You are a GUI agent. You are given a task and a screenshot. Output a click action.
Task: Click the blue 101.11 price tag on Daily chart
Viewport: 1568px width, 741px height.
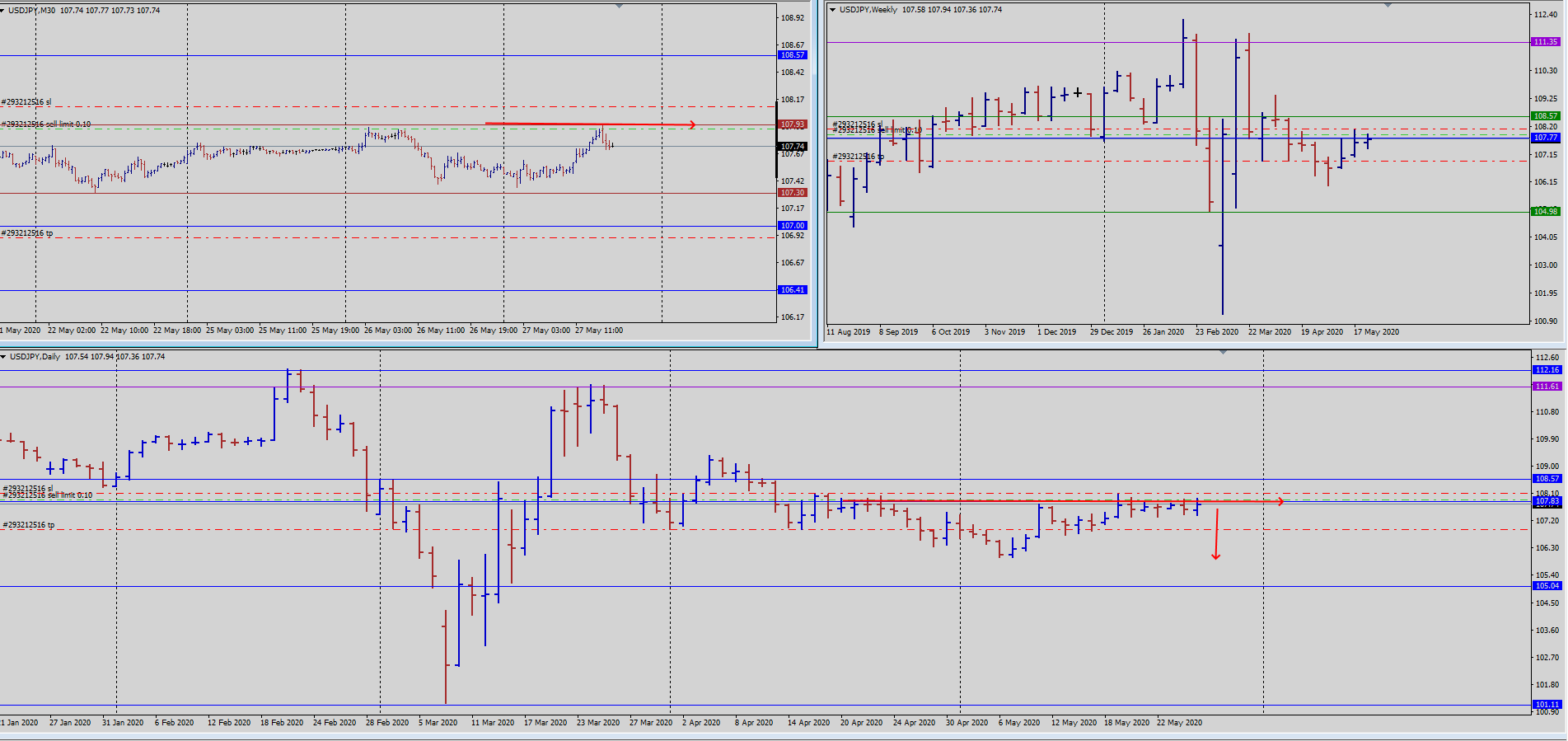coord(1547,705)
